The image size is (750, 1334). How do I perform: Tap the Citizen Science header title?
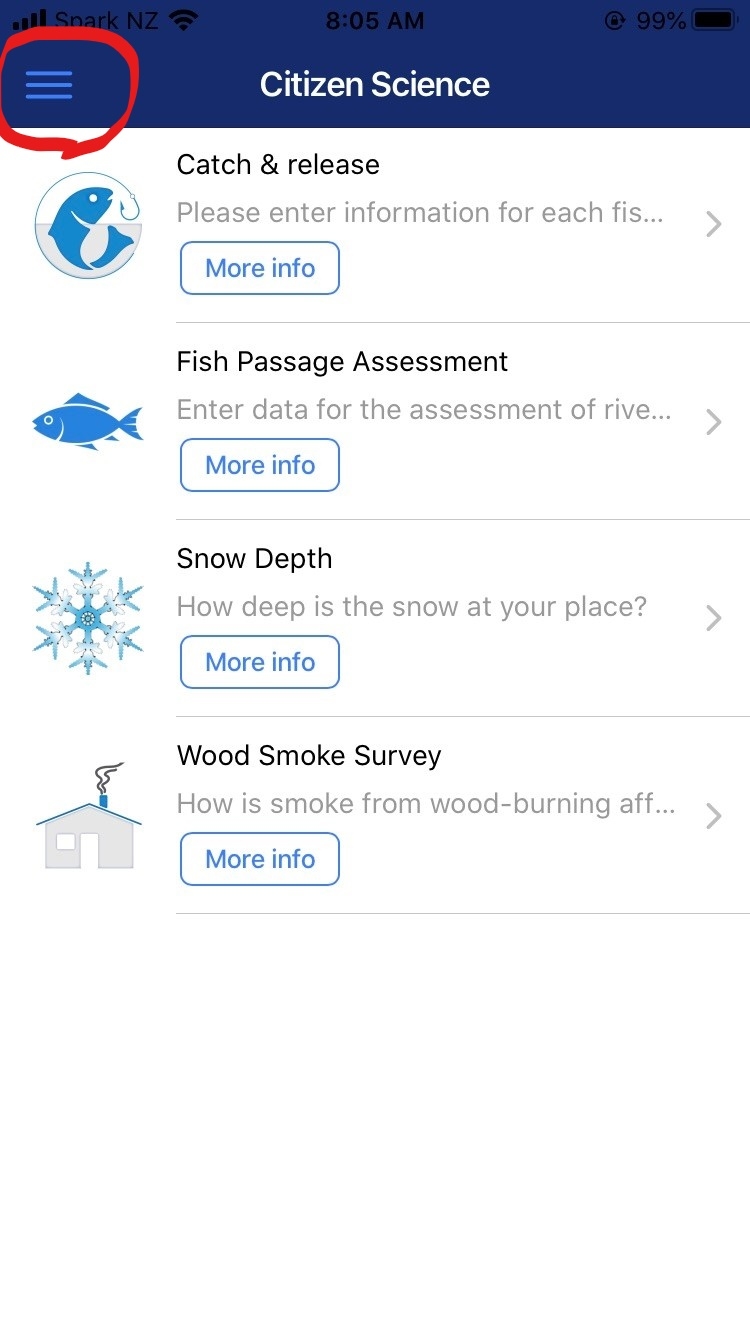[375, 85]
